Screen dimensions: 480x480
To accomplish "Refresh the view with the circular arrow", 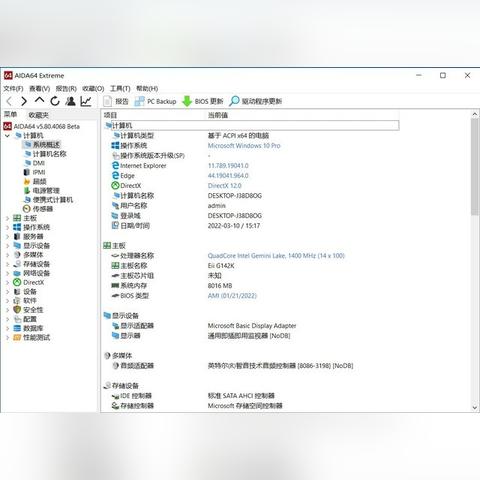I will [x=55, y=101].
